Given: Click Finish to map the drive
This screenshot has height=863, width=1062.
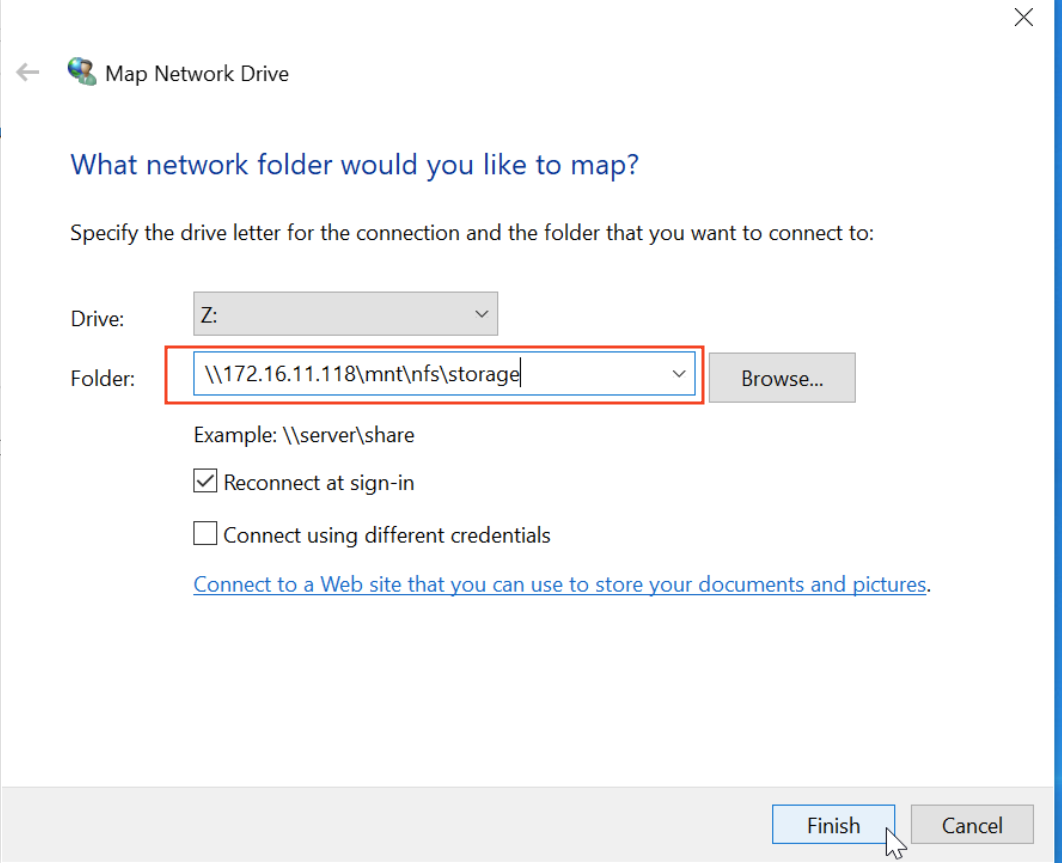Looking at the screenshot, I should [x=832, y=825].
